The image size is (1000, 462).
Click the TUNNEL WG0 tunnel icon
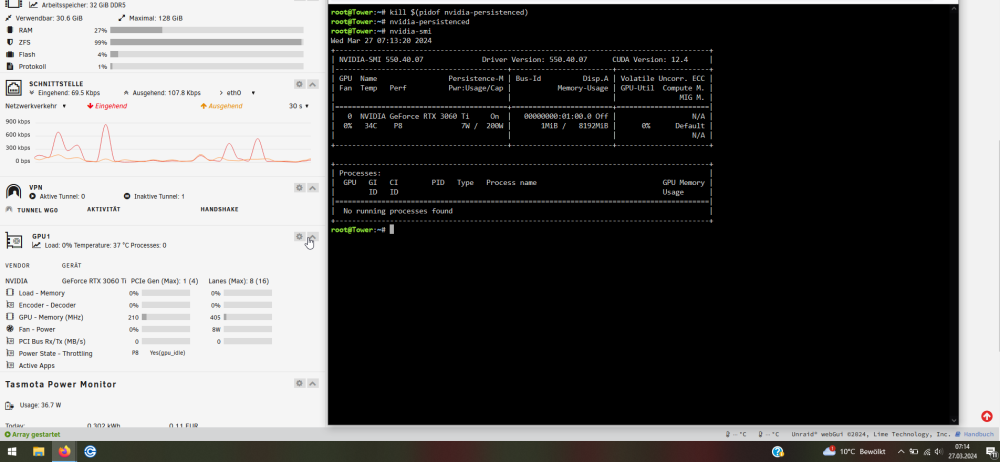pos(9,209)
